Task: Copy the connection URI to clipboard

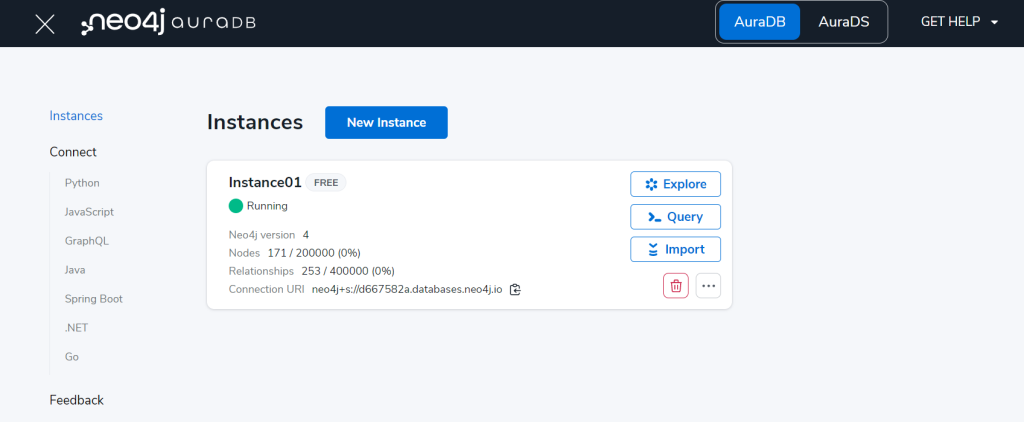Action: pos(515,290)
